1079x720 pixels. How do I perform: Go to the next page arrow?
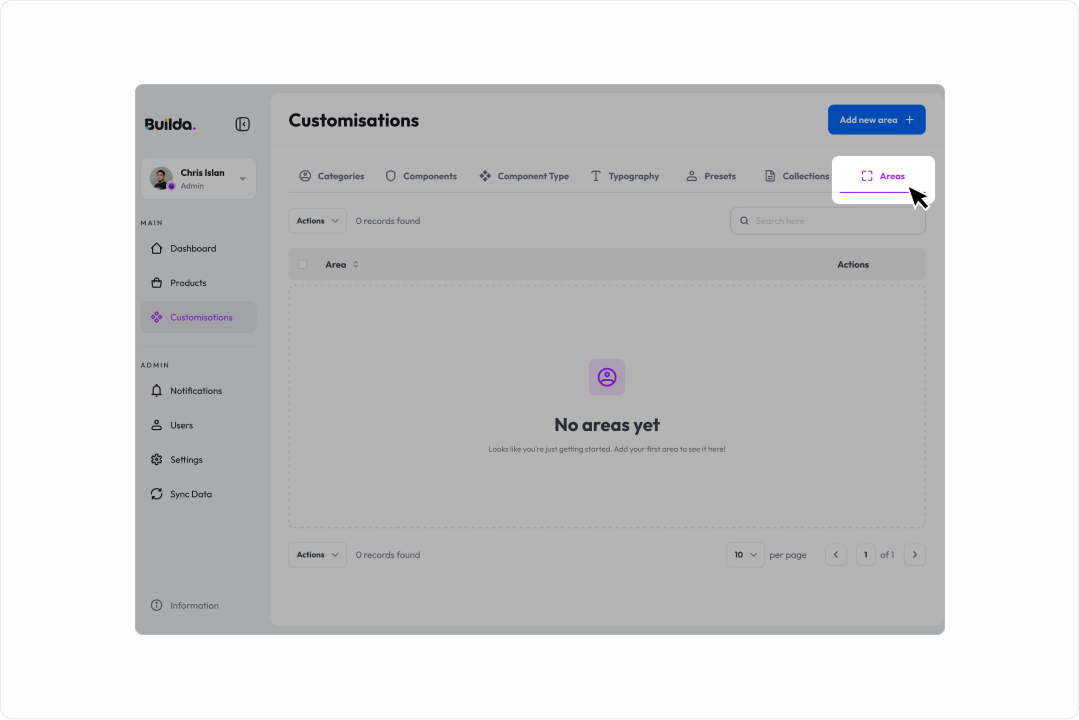(915, 555)
